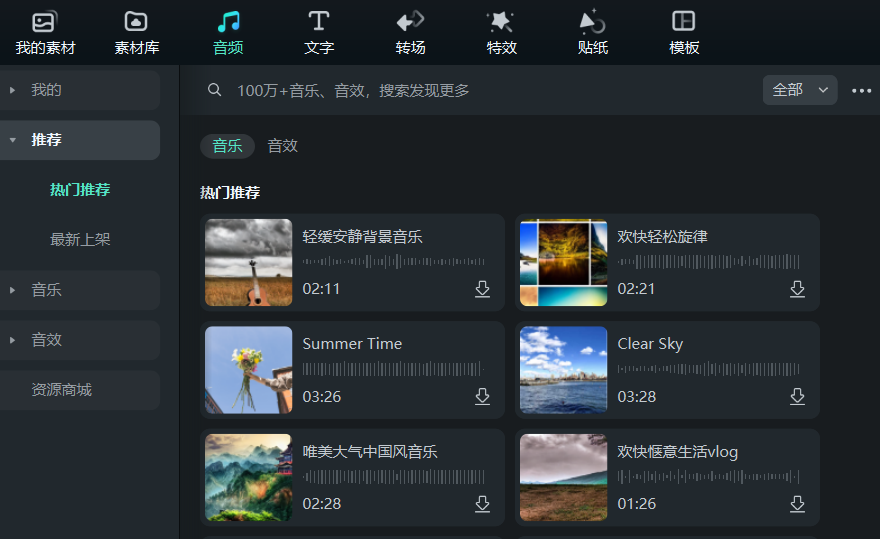Screen dimensions: 880x539
Task: Click the search magnifier icon
Action: coord(214,90)
